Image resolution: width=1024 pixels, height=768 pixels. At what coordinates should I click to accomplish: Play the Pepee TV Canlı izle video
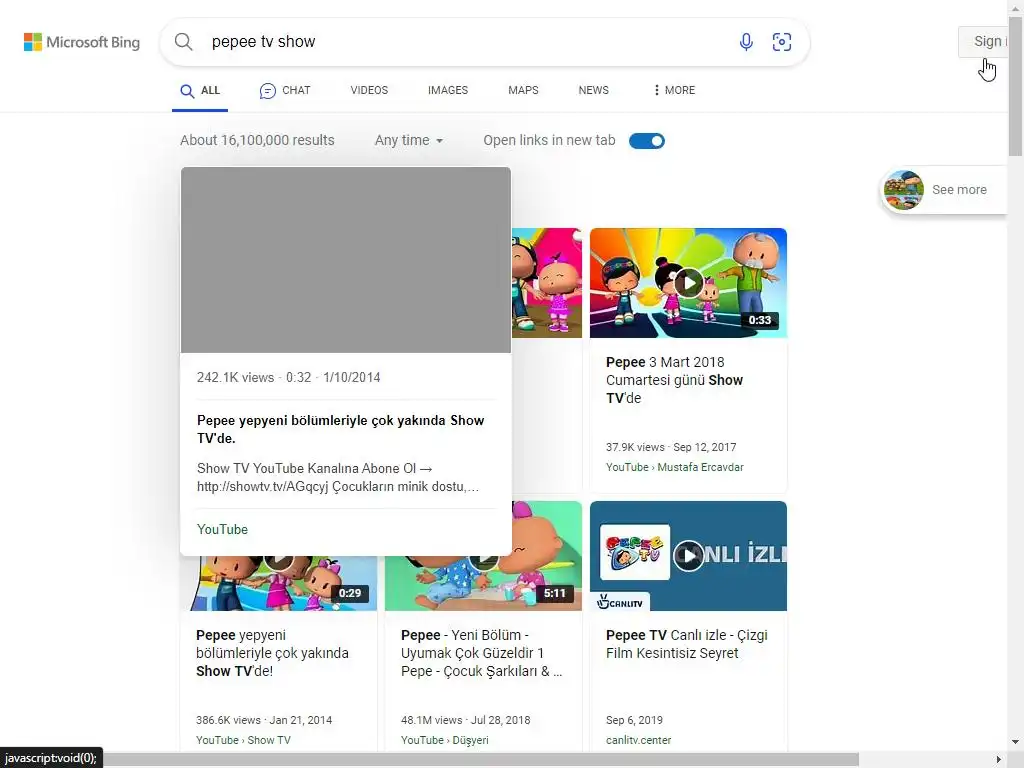(x=688, y=556)
